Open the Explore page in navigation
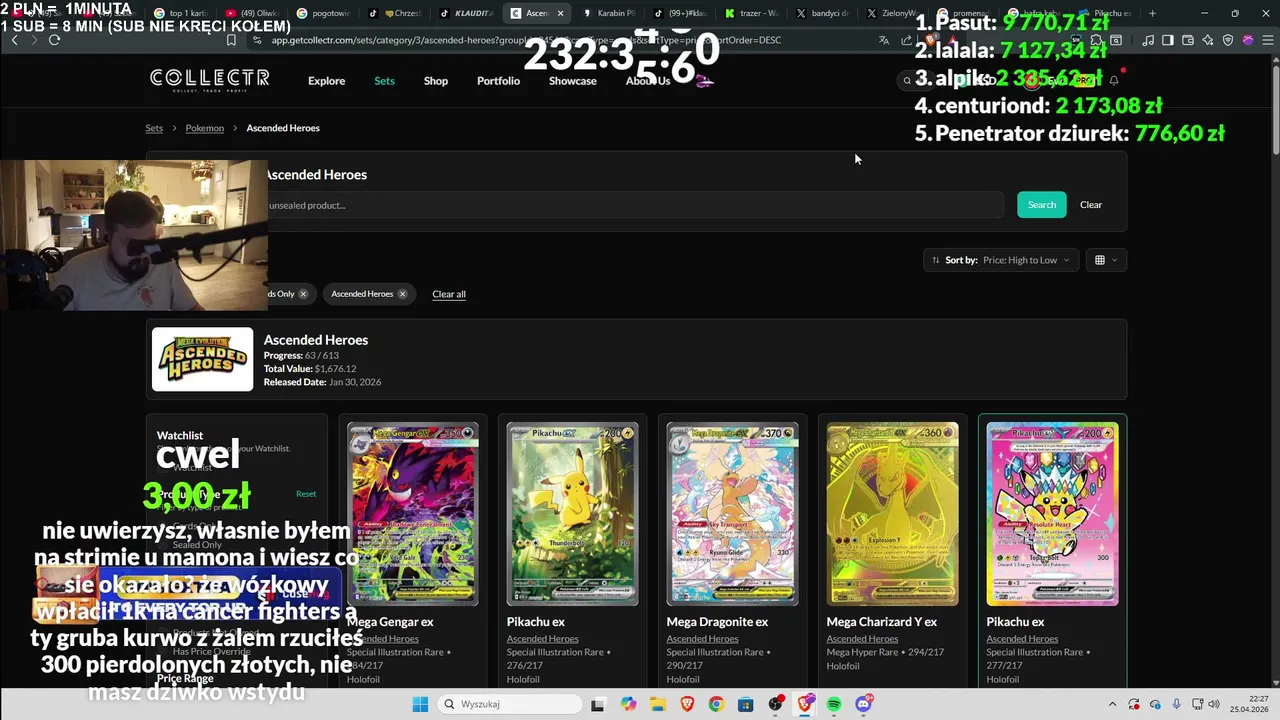 326,81
